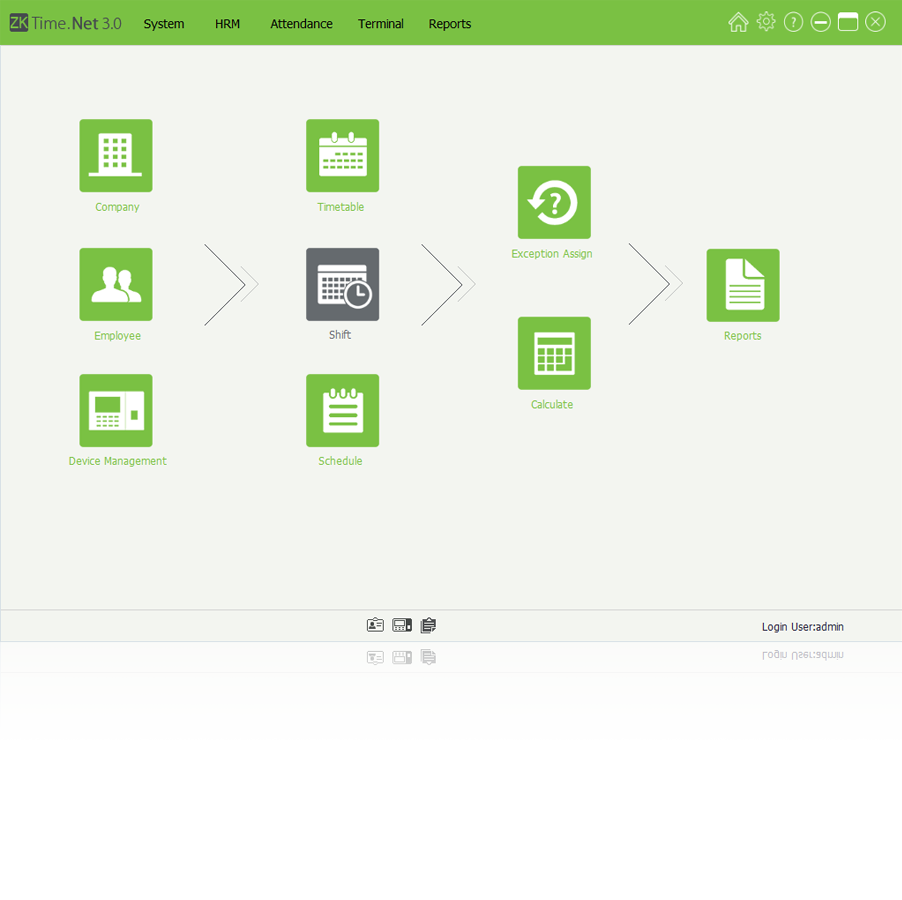
Task: Open the Reports menu in the menu bar
Action: (449, 24)
